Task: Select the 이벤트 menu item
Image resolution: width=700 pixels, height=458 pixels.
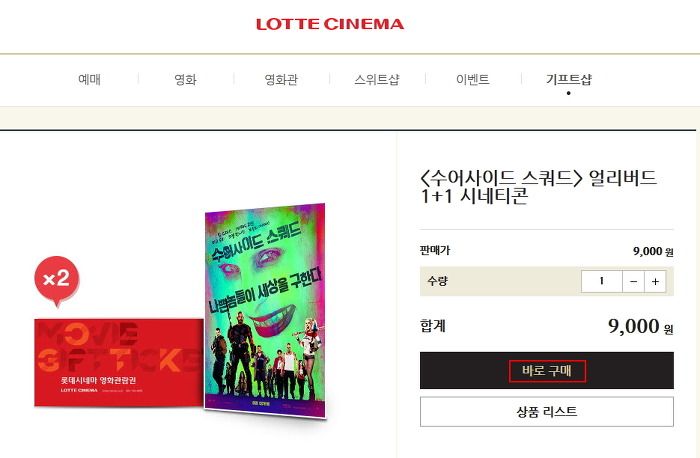Action: pos(473,79)
